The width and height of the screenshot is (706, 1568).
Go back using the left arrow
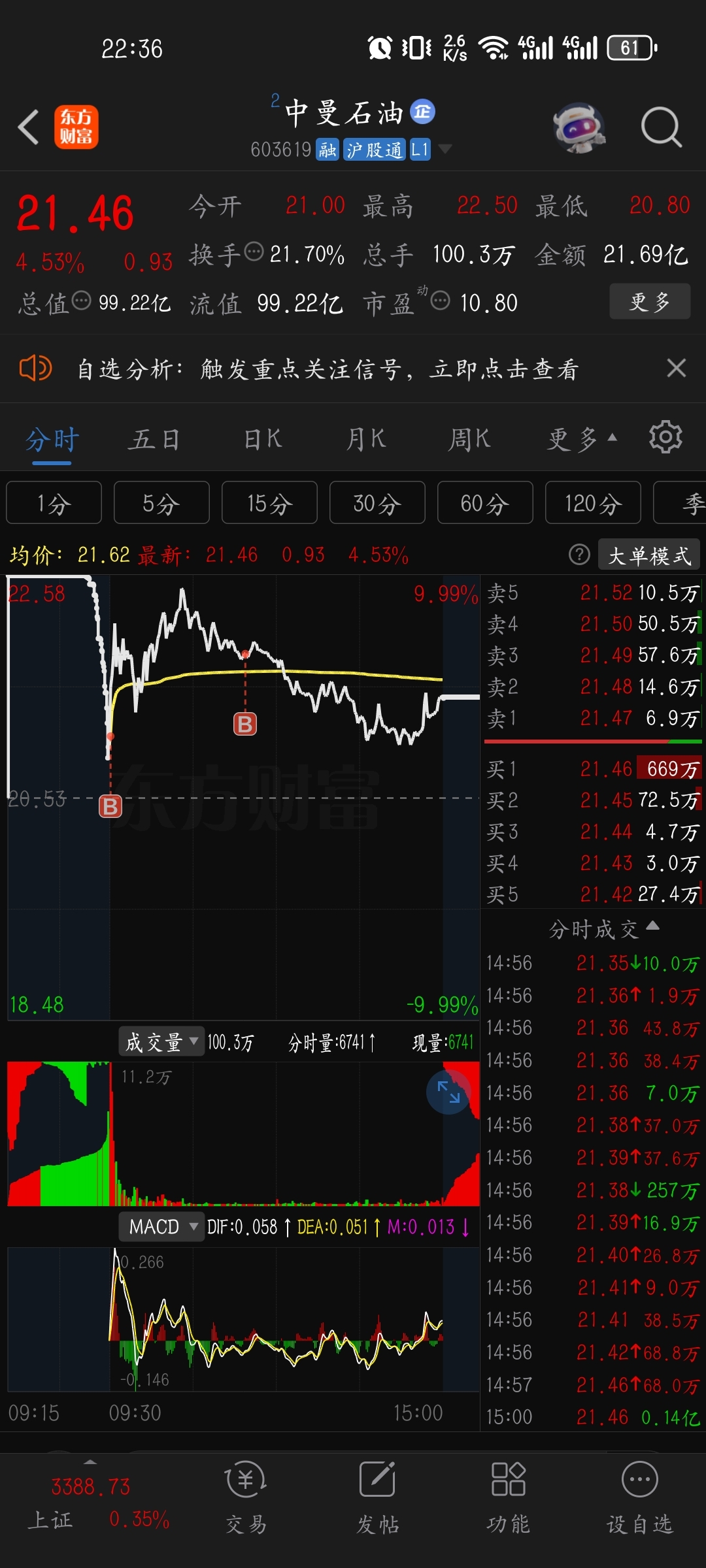point(29,127)
